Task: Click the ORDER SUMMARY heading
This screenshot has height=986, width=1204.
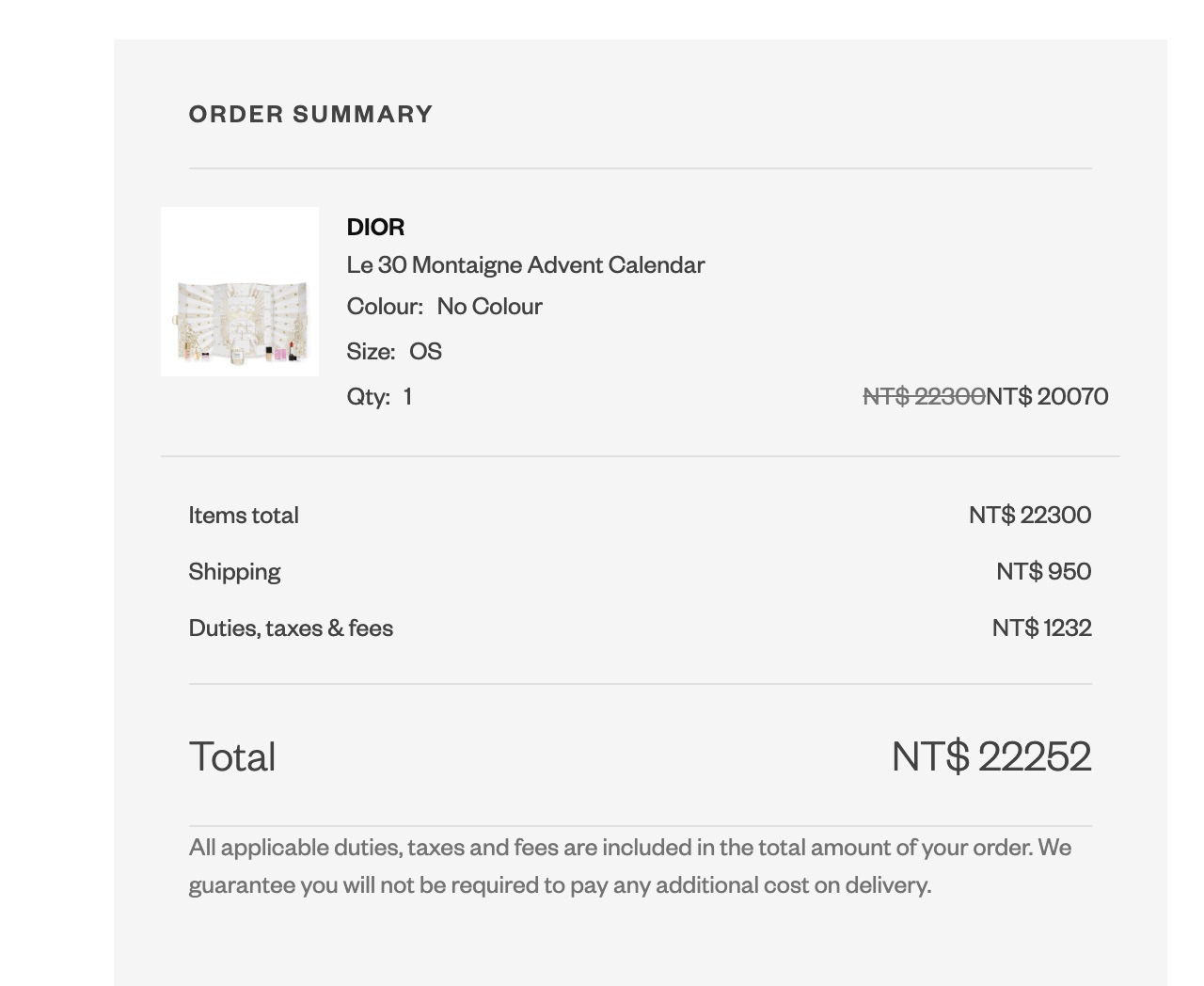Action: click(310, 114)
